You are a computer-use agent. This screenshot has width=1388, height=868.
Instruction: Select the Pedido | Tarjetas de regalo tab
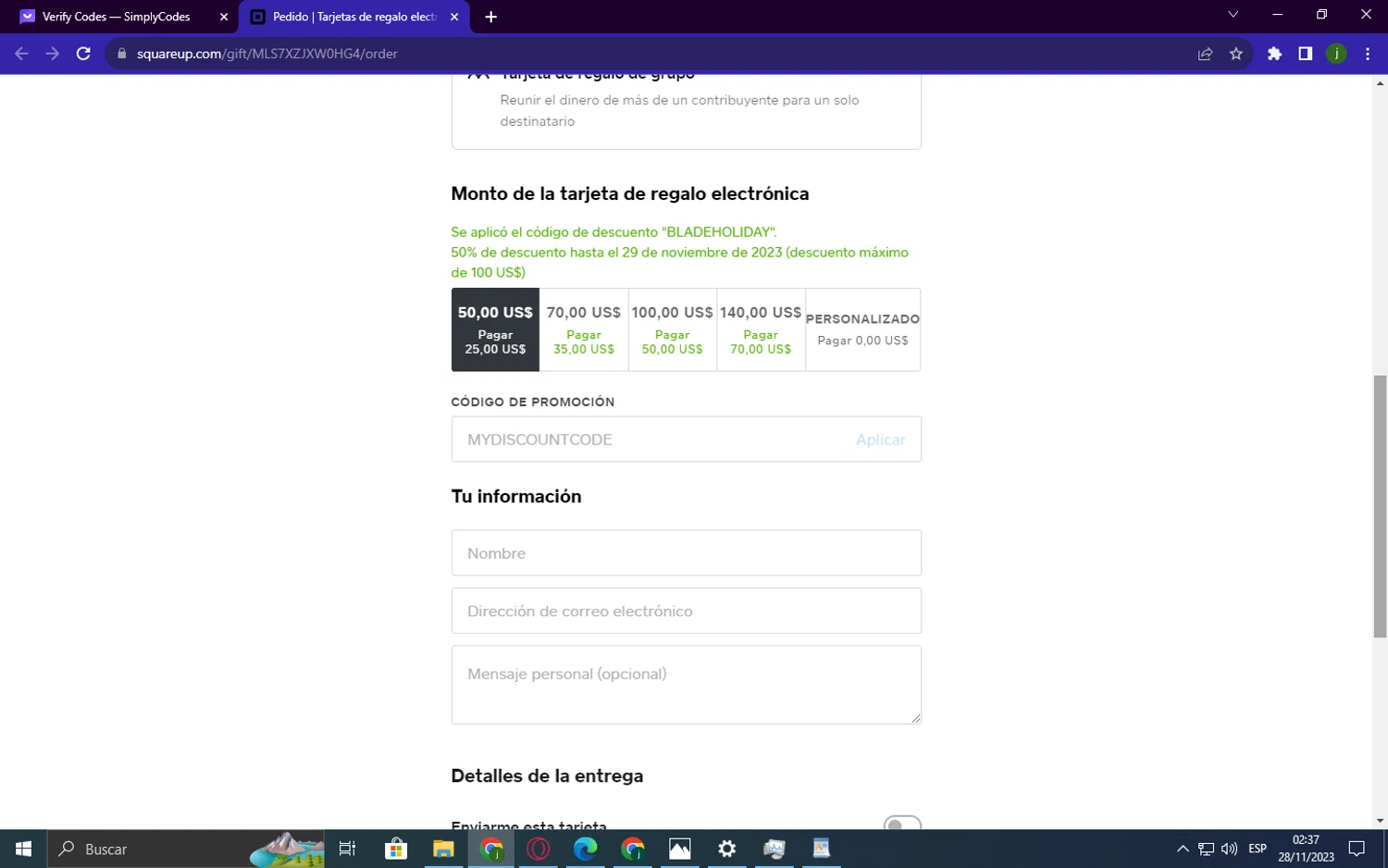353,17
